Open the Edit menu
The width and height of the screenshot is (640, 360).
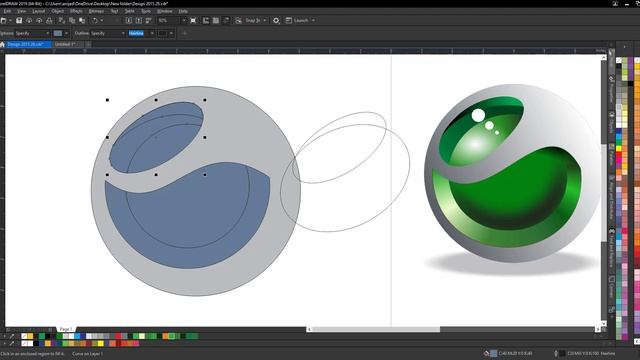[x=7, y=11]
